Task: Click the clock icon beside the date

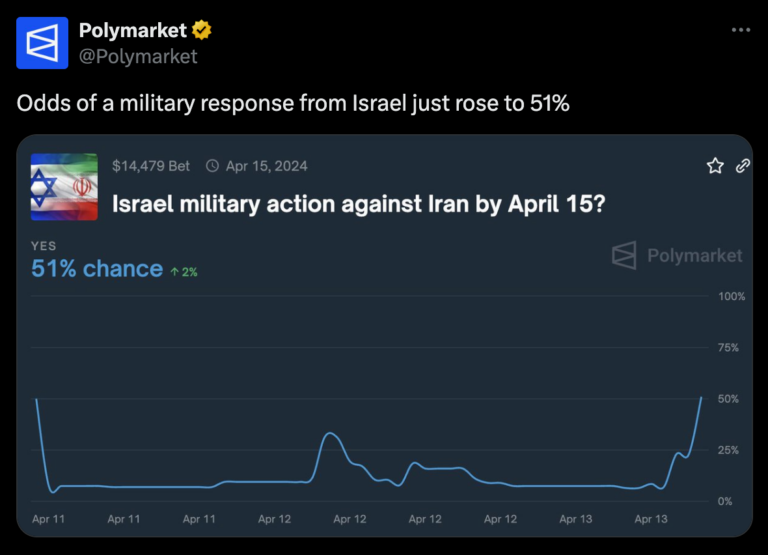Action: pyautogui.click(x=212, y=166)
